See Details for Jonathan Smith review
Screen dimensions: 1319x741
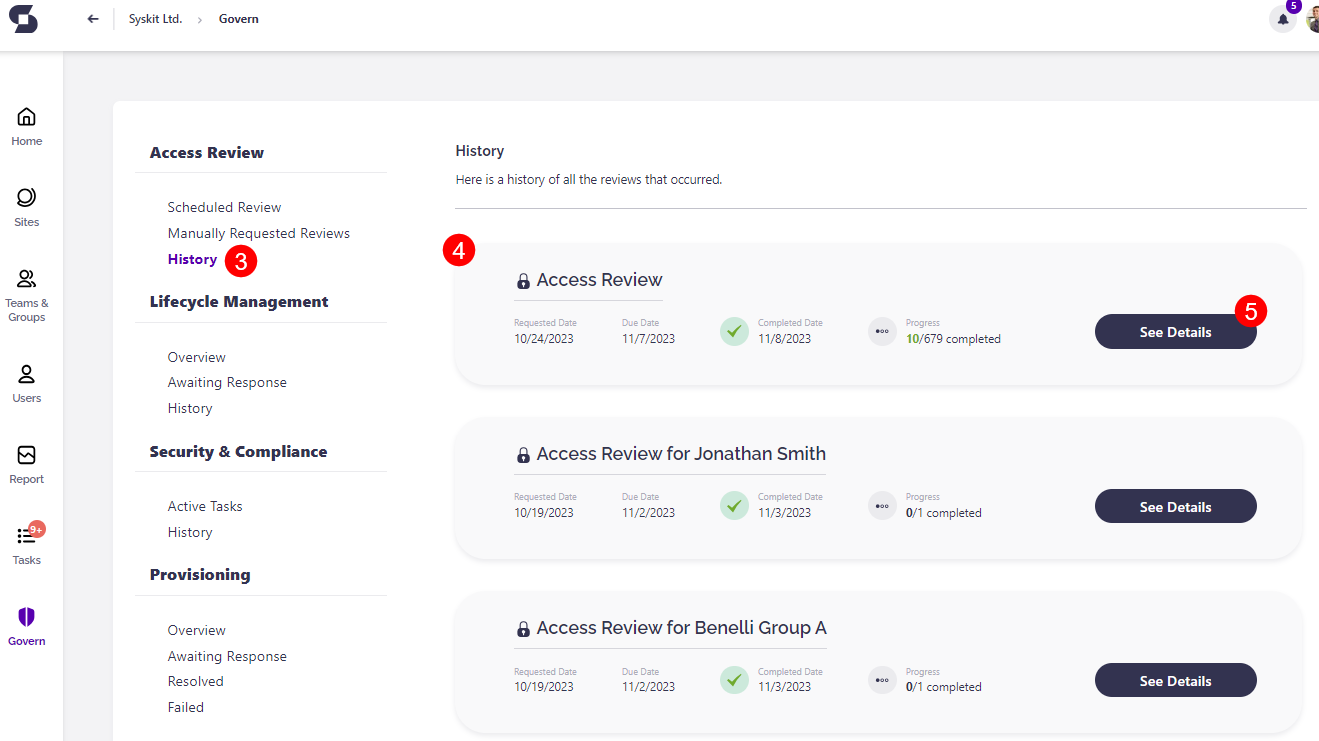(1175, 507)
